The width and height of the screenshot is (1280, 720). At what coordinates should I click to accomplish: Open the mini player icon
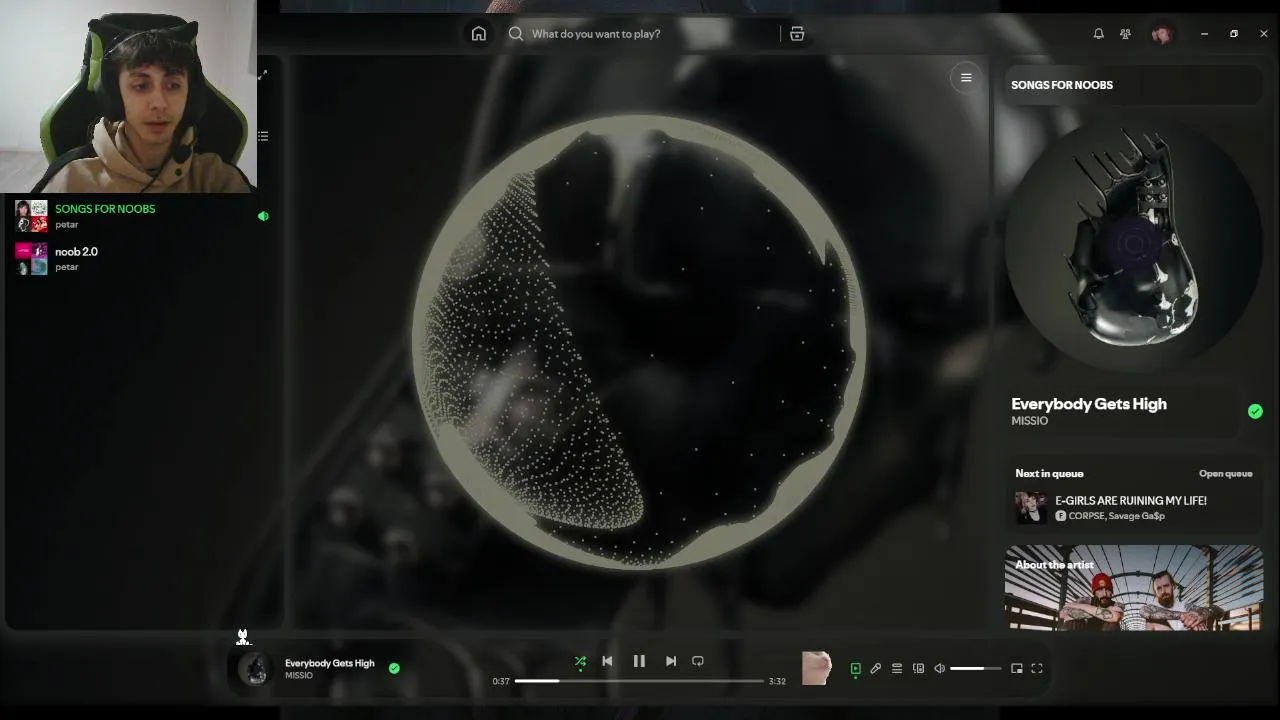pyautogui.click(x=1017, y=669)
